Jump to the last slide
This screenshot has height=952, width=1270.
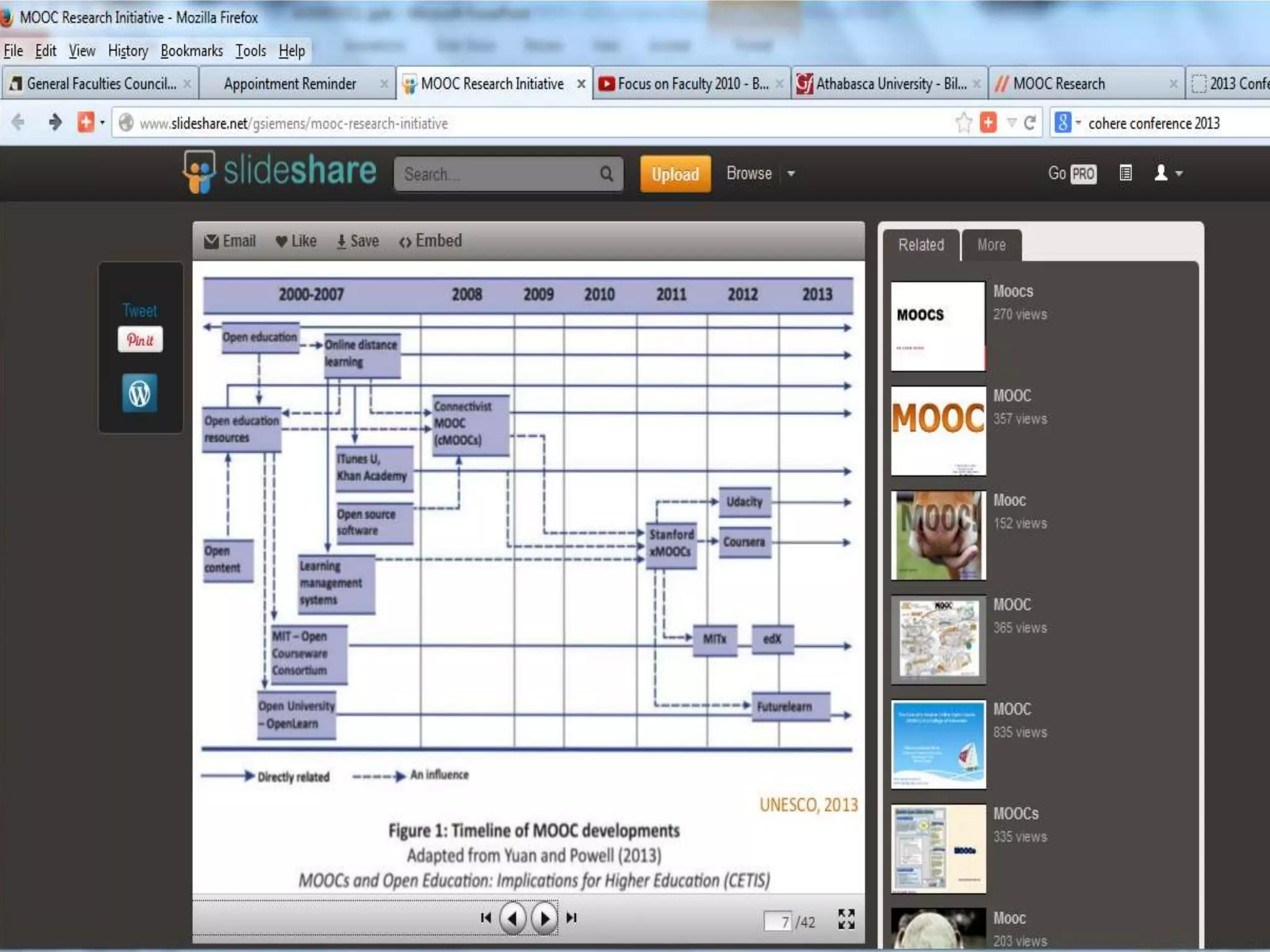pyautogui.click(x=572, y=918)
